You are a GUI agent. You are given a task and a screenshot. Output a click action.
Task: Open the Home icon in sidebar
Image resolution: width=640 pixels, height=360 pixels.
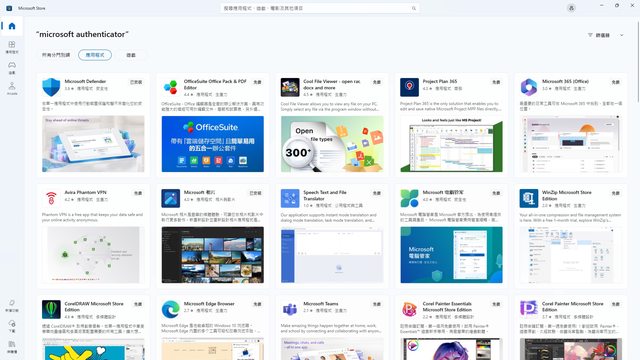tap(12, 26)
